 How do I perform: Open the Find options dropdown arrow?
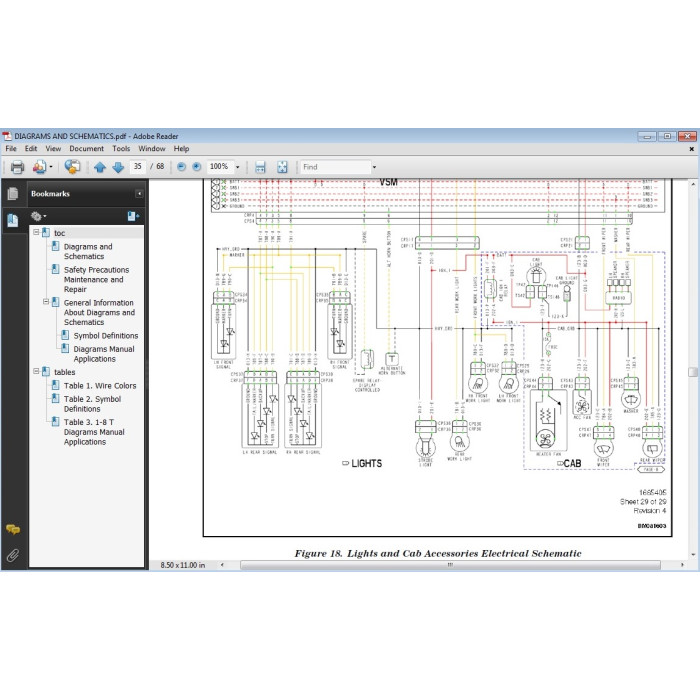pyautogui.click(x=374, y=167)
